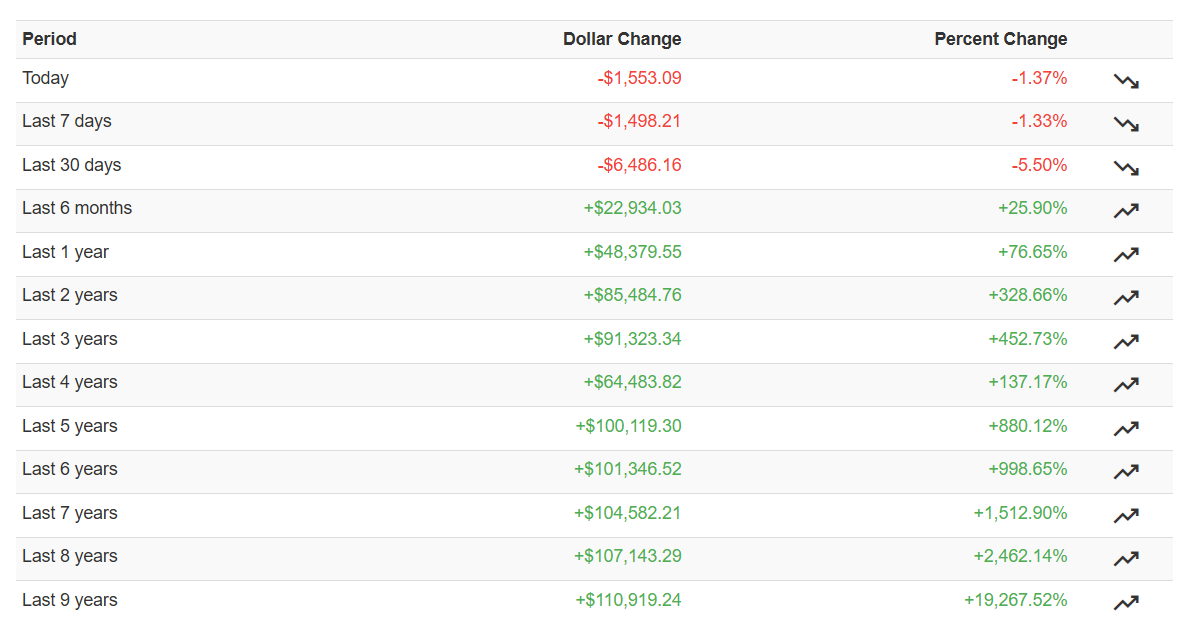Select the Last 4 years row label
Screen dimensions: 1185x632
click(x=69, y=382)
